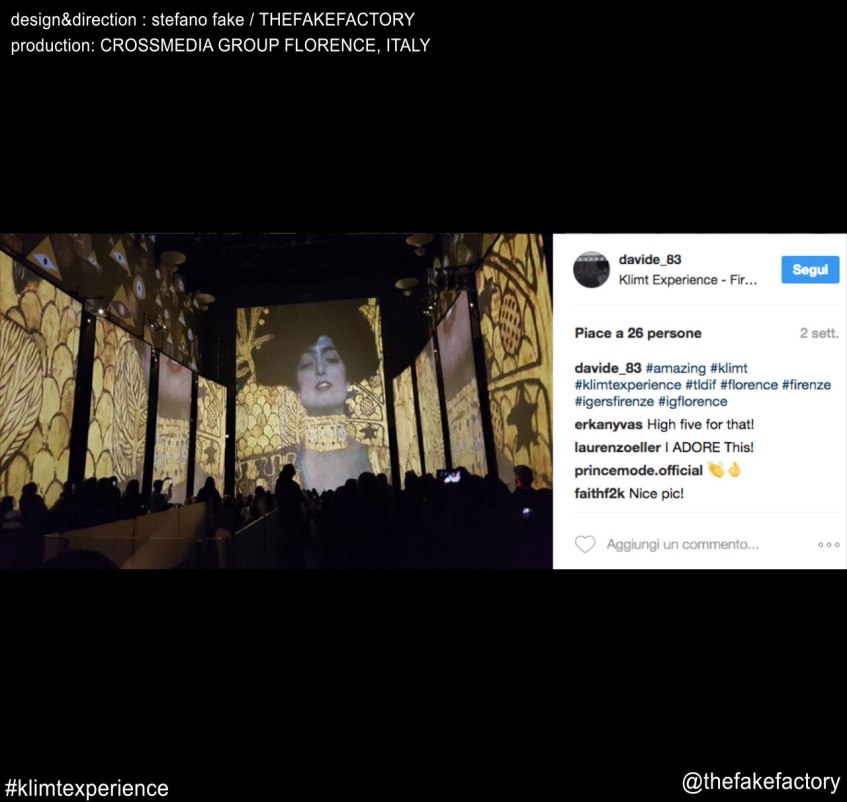Open the #tldif hashtag
The height and width of the screenshot is (802, 847).
tap(701, 385)
